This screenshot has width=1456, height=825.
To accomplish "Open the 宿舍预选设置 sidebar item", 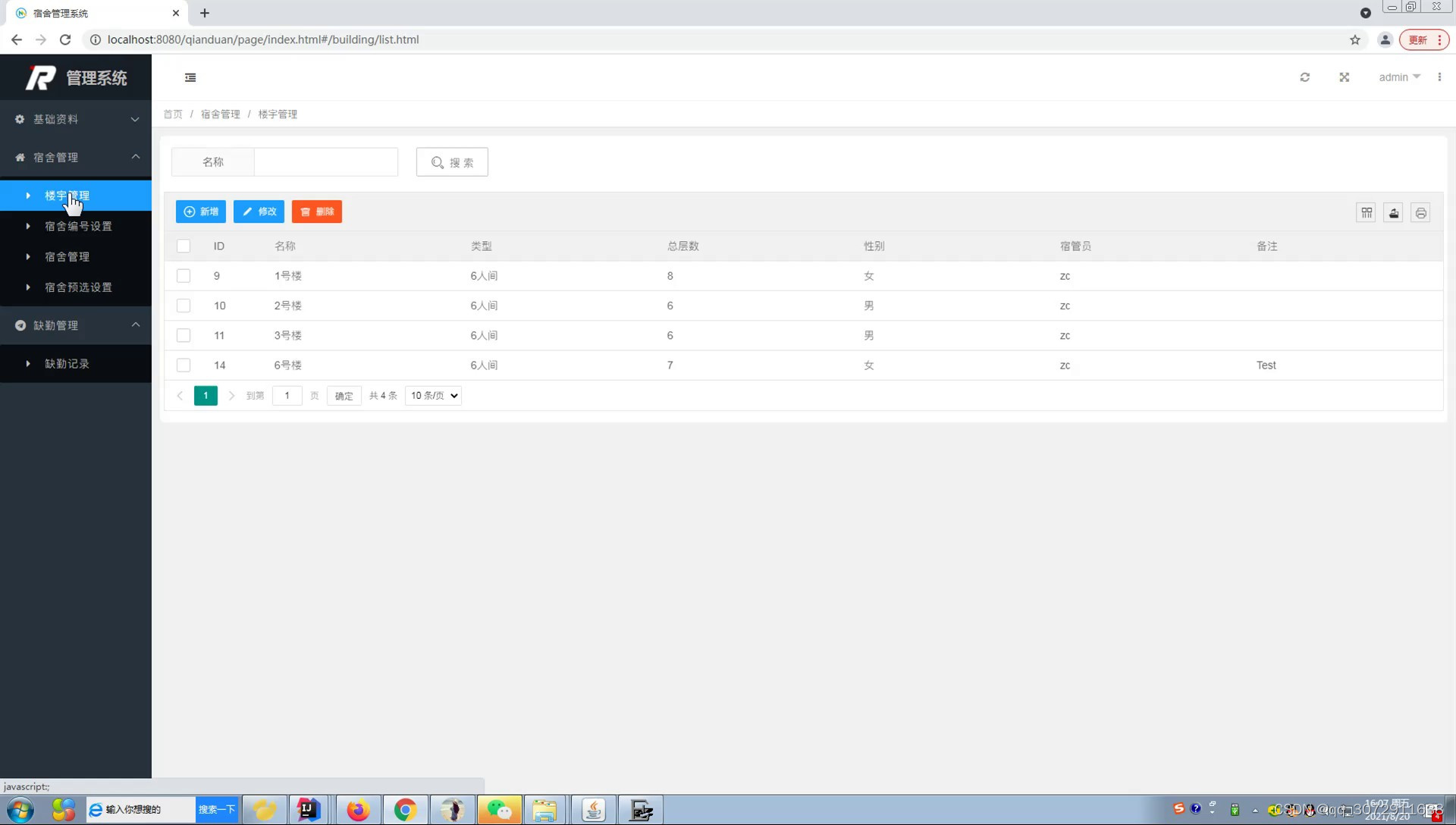I will coord(76,287).
